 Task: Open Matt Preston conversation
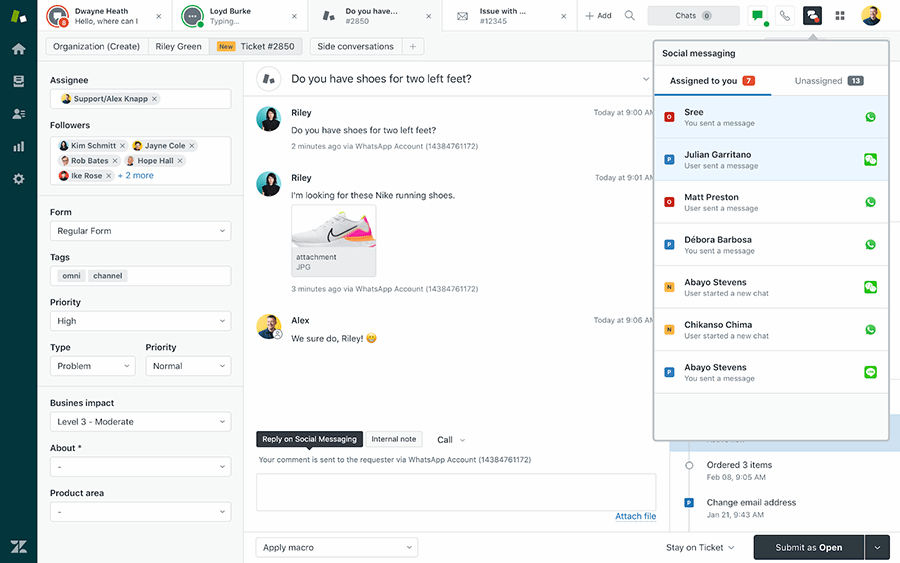tap(771, 202)
